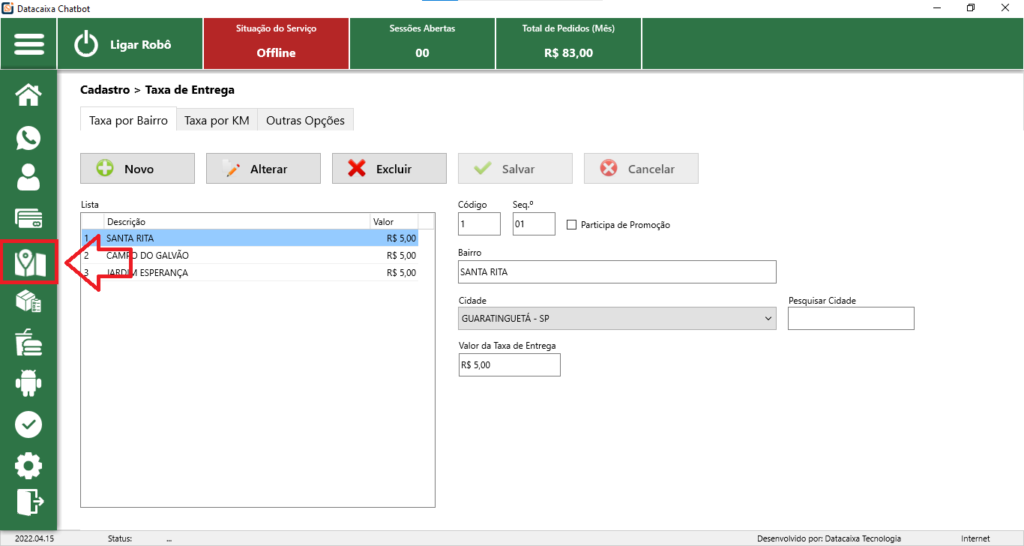The height and width of the screenshot is (546, 1024).
Task: Open the Android robot icon in sidebar
Action: click(29, 383)
